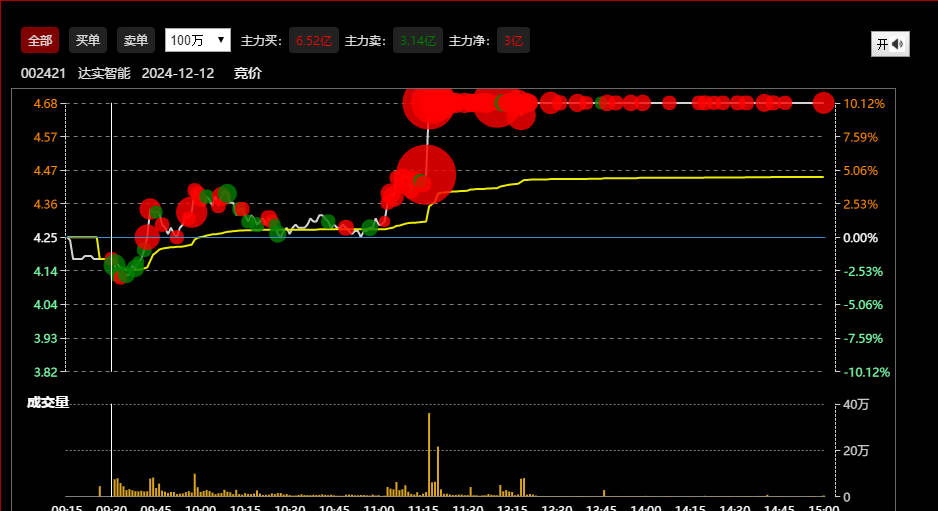Switch to the 买单 filter

click(88, 41)
